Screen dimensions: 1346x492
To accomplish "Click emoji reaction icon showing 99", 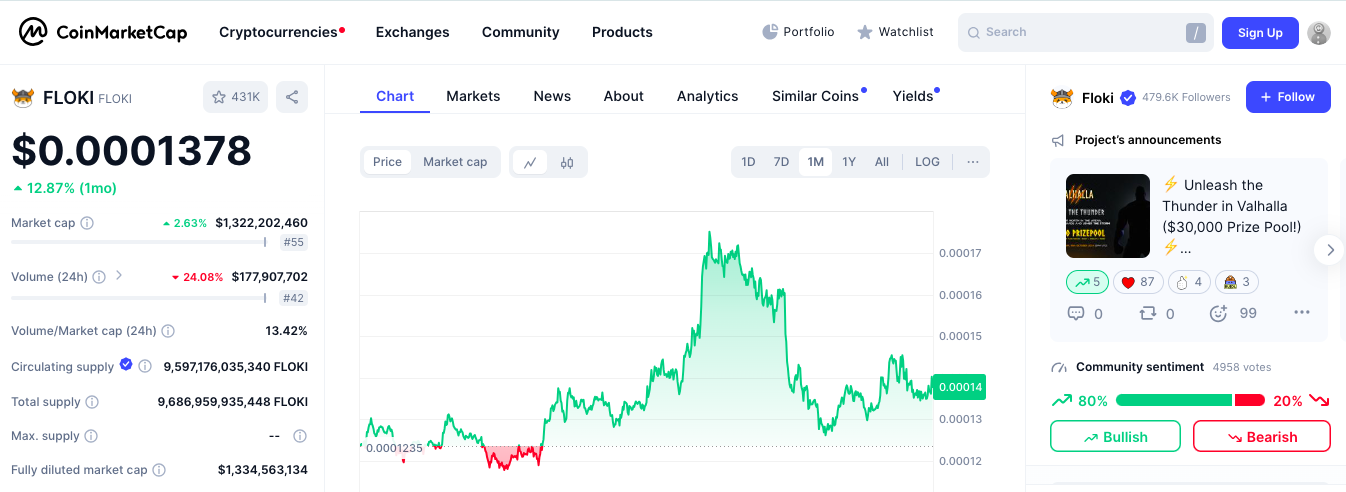I will pyautogui.click(x=1218, y=313).
